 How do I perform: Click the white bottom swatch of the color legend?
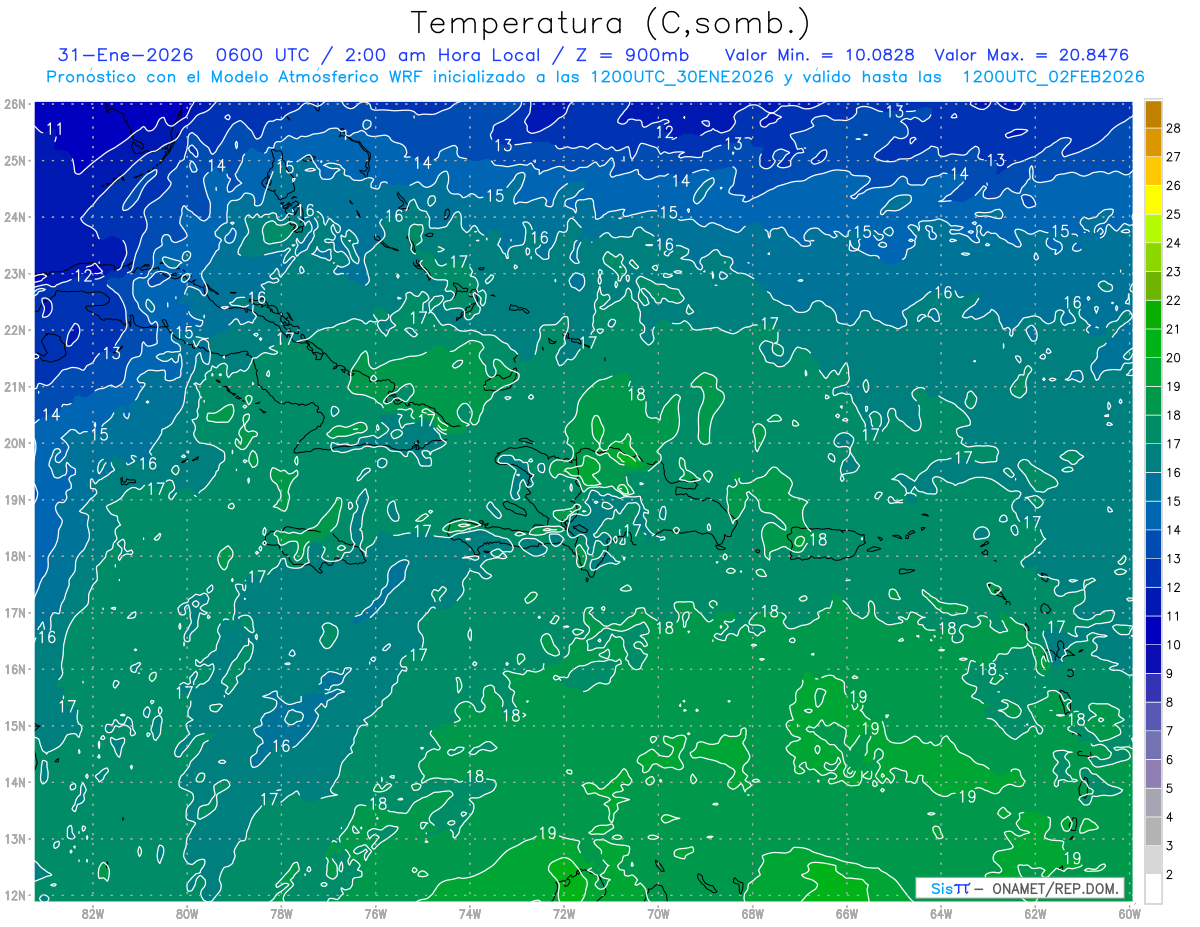coord(1153,889)
